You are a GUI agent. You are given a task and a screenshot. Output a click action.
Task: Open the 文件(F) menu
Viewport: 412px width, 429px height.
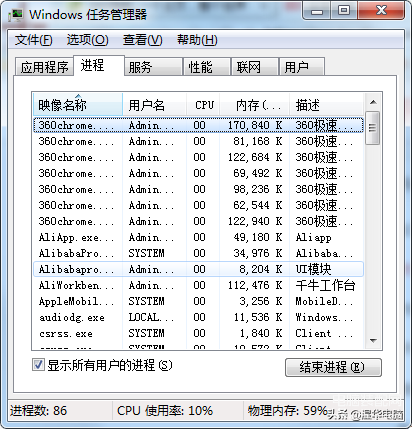tap(33, 40)
